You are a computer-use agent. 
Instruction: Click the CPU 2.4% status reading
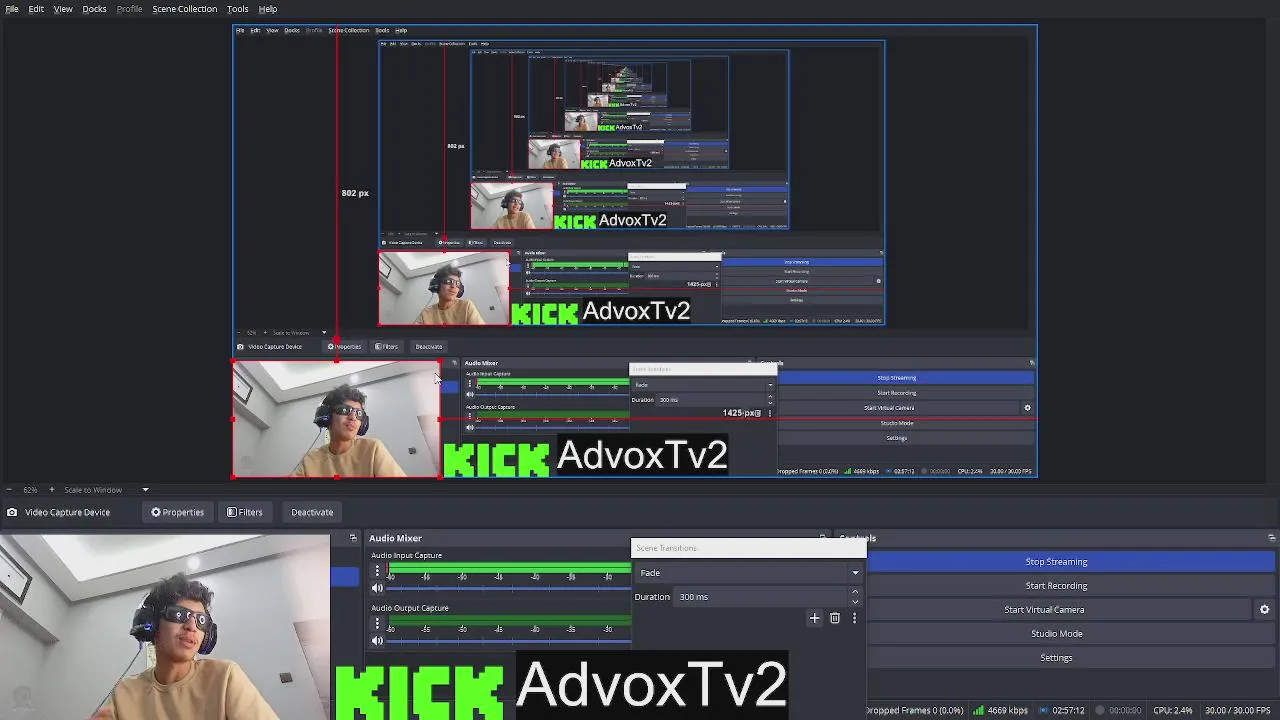coord(1172,711)
